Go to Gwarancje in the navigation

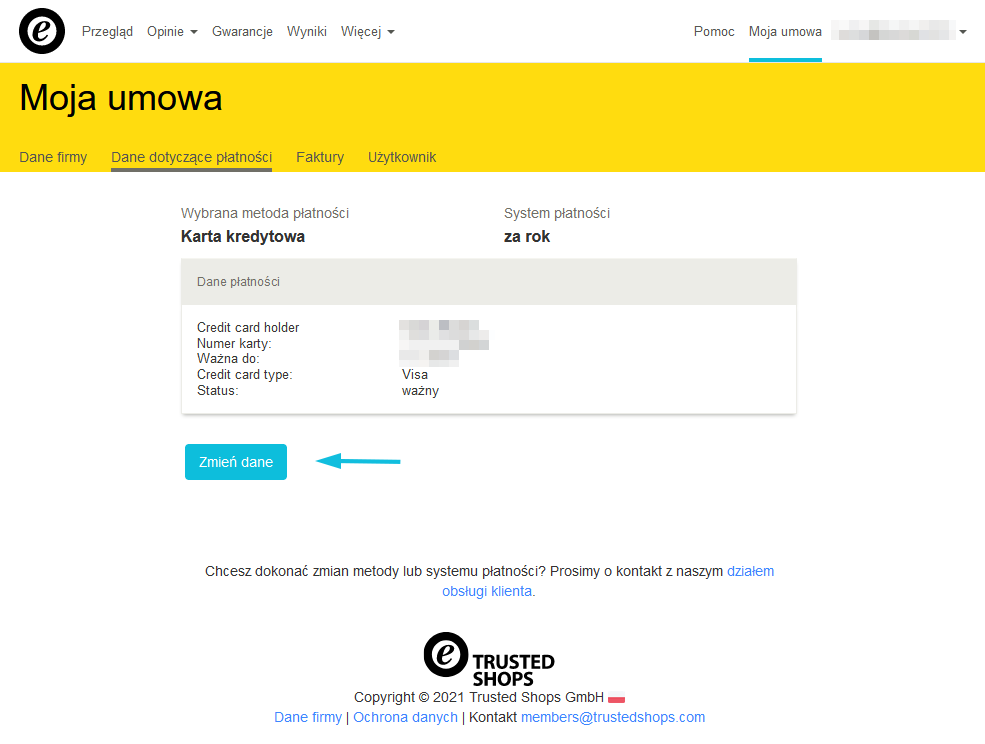(x=242, y=32)
